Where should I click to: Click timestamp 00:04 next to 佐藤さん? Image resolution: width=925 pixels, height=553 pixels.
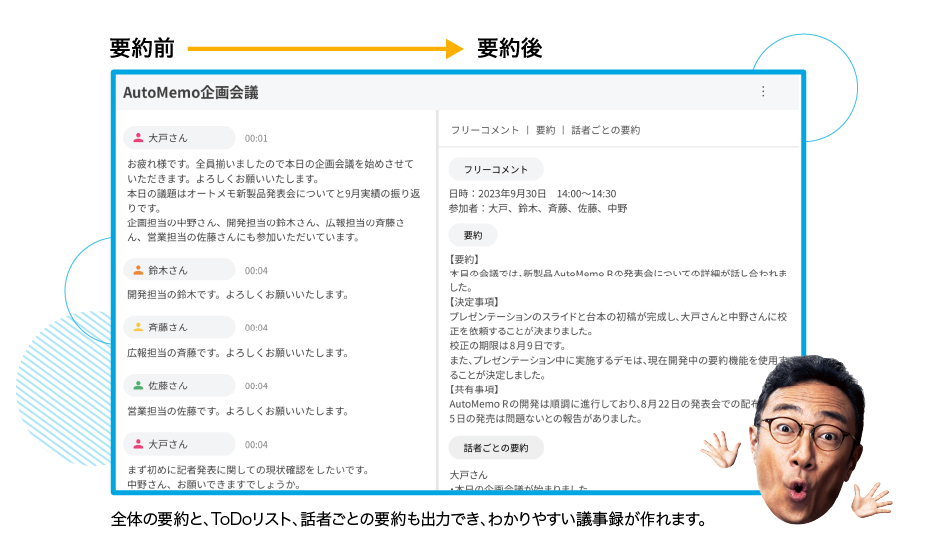coord(256,386)
